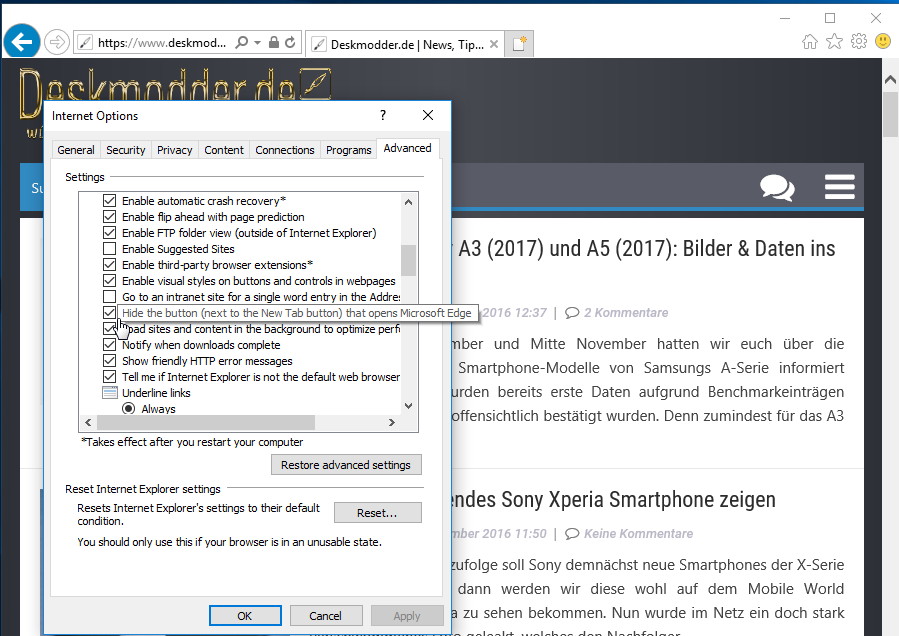The width and height of the screenshot is (899, 636).
Task: Select the Always radio button under Underline links
Action: pos(128,408)
